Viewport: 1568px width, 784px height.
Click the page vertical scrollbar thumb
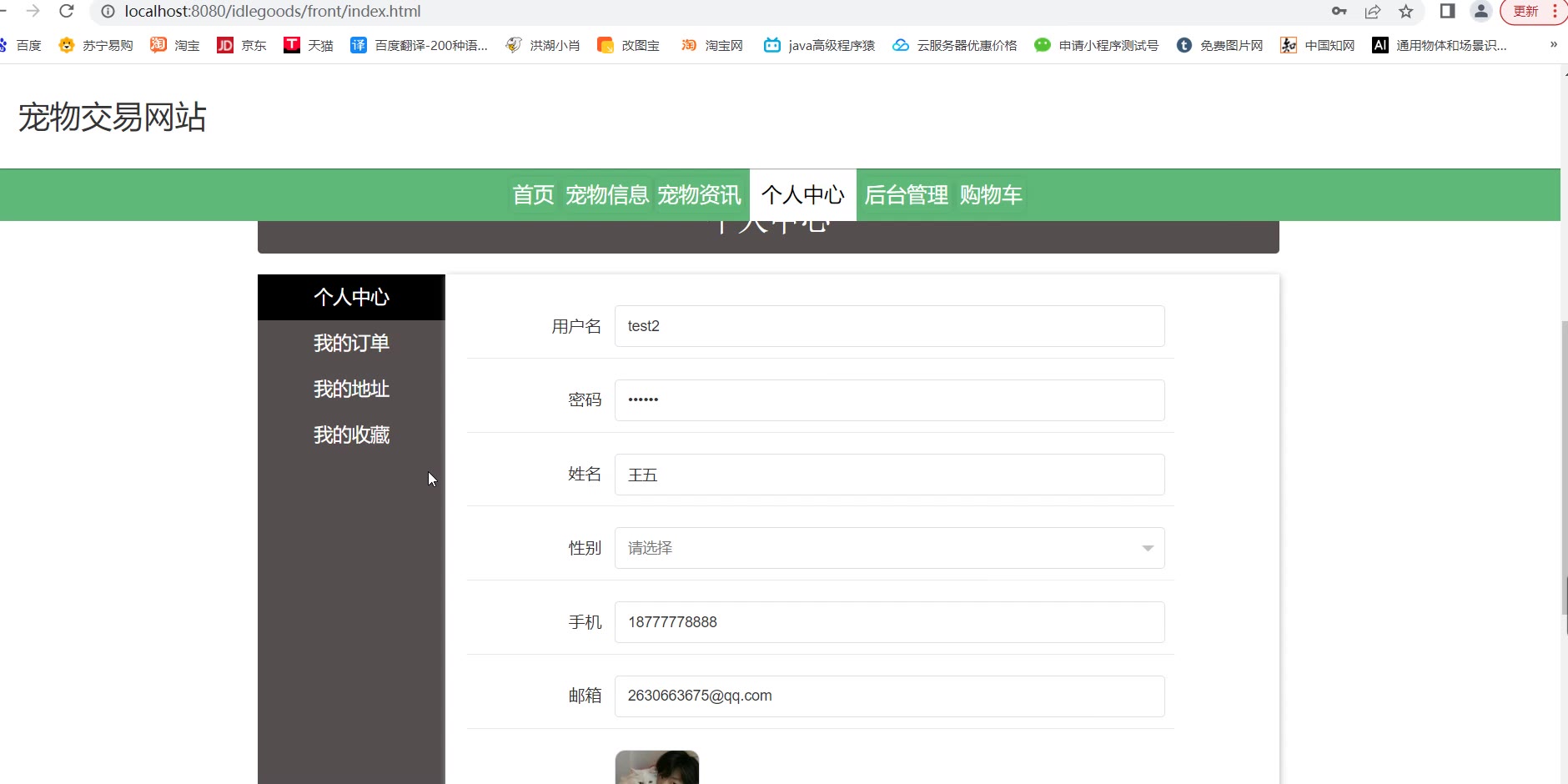[x=1564, y=469]
